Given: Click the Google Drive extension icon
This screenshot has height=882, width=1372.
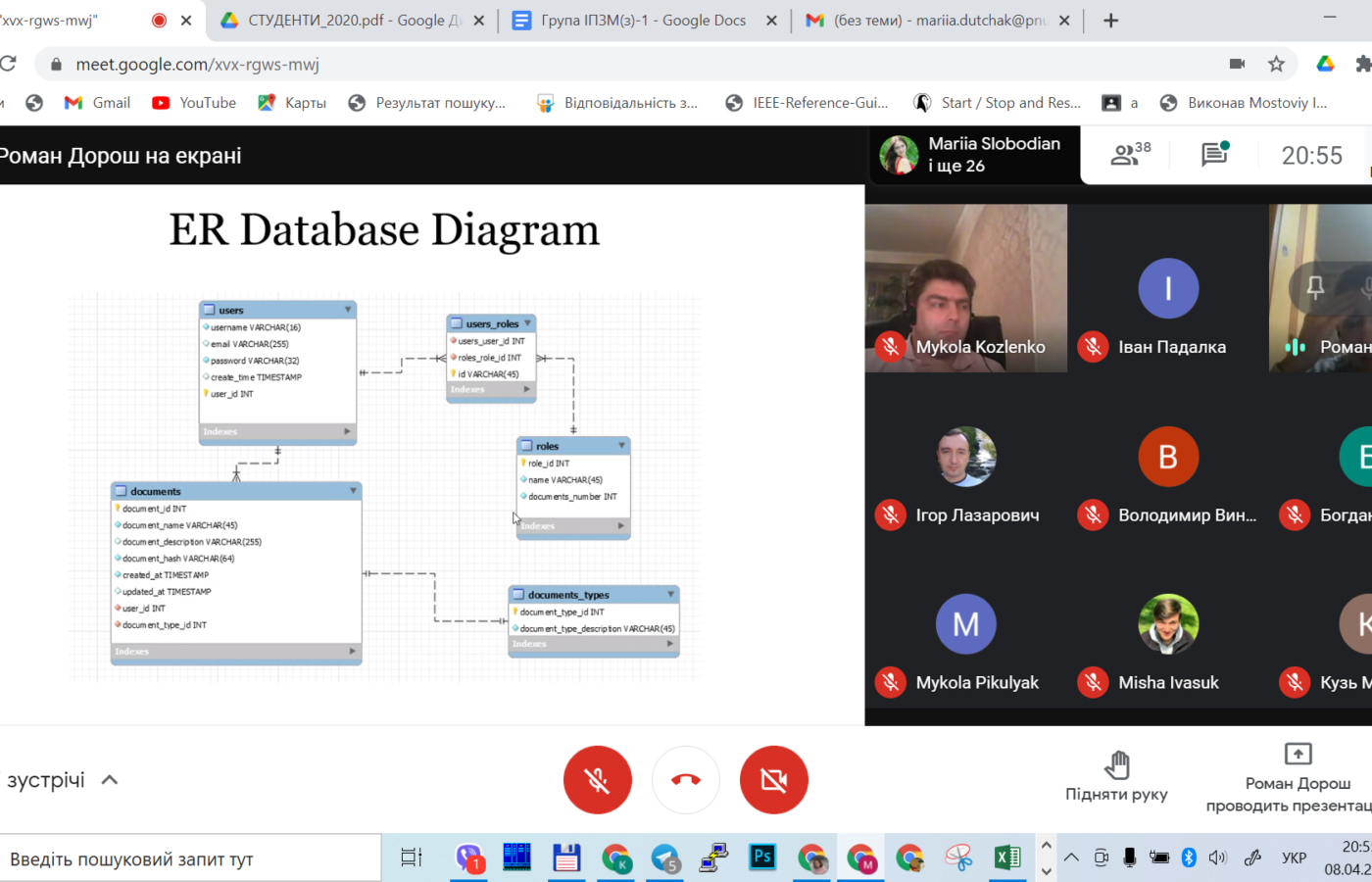Looking at the screenshot, I should [x=1325, y=65].
